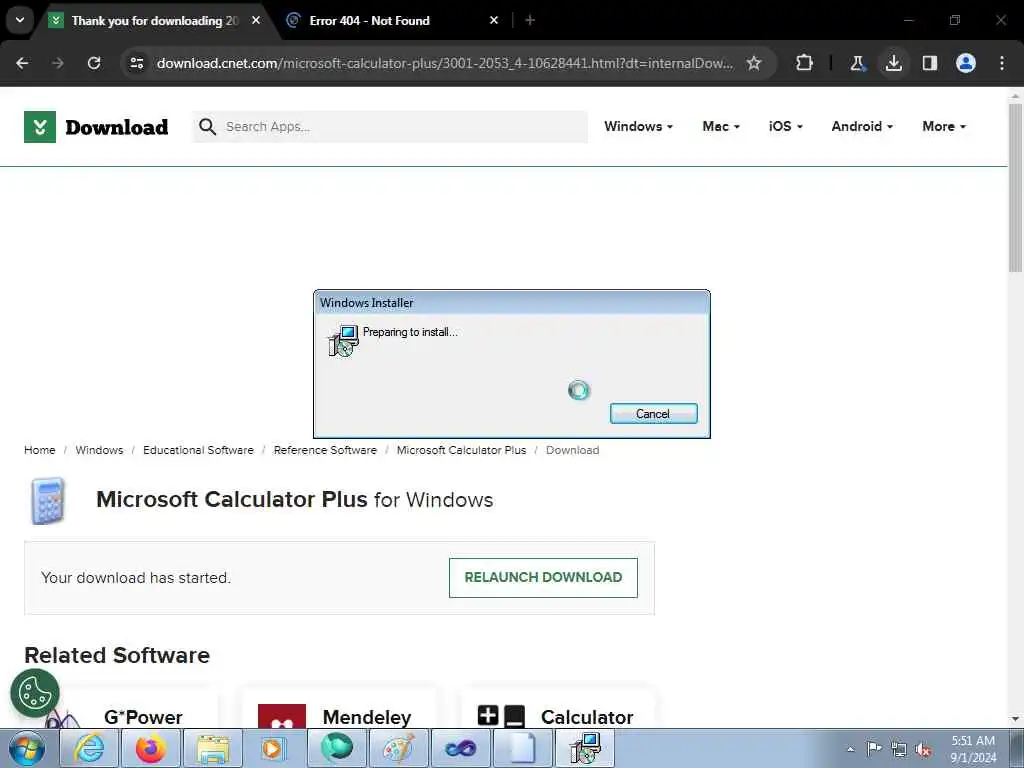Open the Chrome extensions puzzle icon
The image size is (1024, 768).
(805, 63)
